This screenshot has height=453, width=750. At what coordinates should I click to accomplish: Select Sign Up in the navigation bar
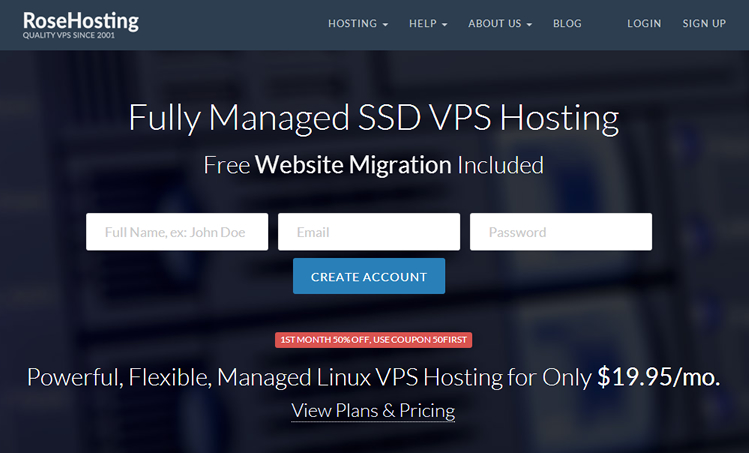point(704,24)
